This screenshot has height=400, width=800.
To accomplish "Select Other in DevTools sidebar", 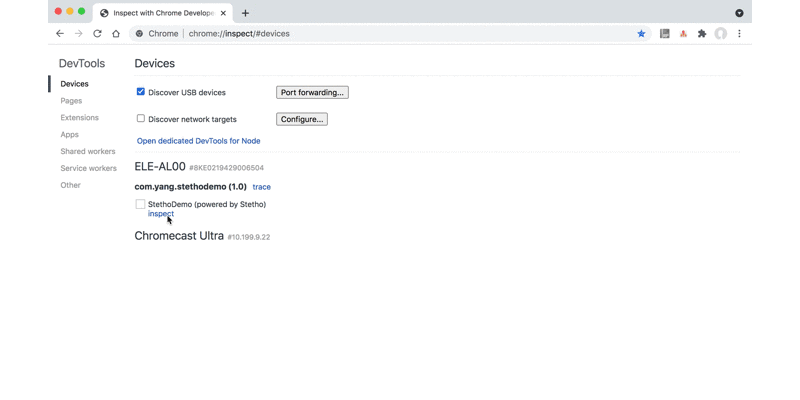I will [x=70, y=185].
